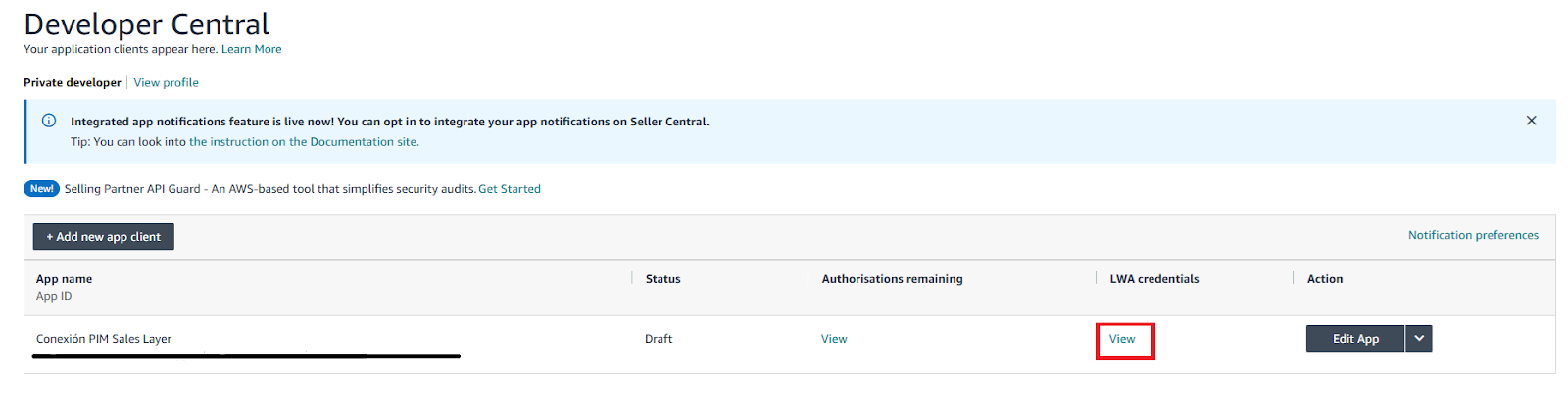1568x397 pixels.
Task: View LWA credentials for the app
Action: [x=1122, y=339]
